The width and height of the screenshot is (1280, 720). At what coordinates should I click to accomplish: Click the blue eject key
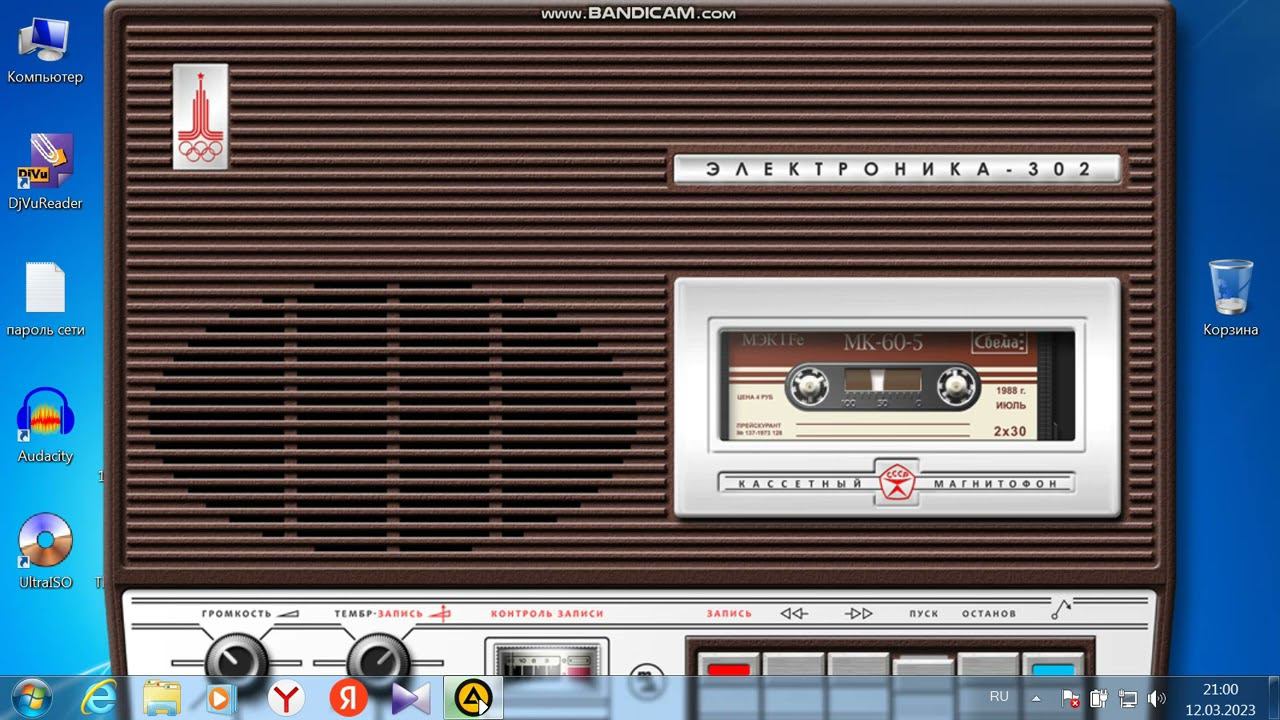(x=1054, y=665)
